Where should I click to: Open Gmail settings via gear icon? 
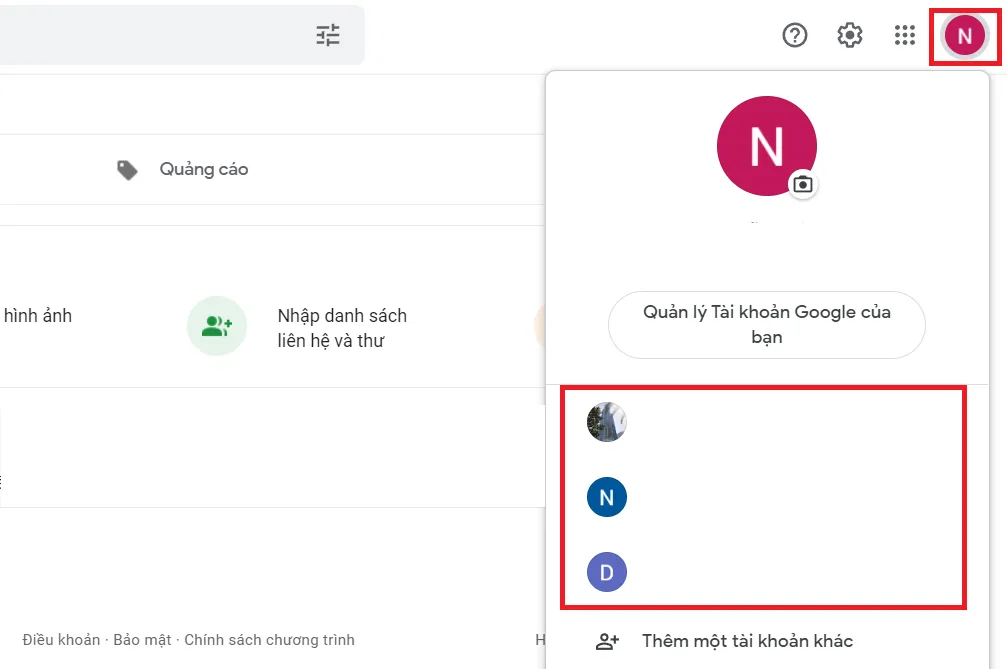(849, 35)
